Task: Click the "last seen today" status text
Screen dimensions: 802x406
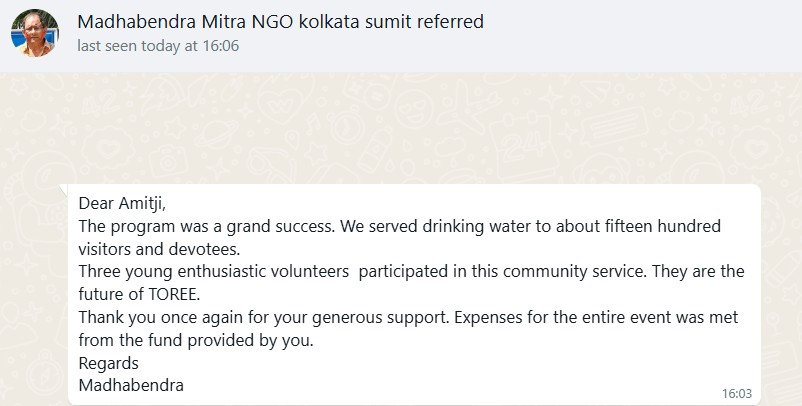Action: (x=158, y=45)
